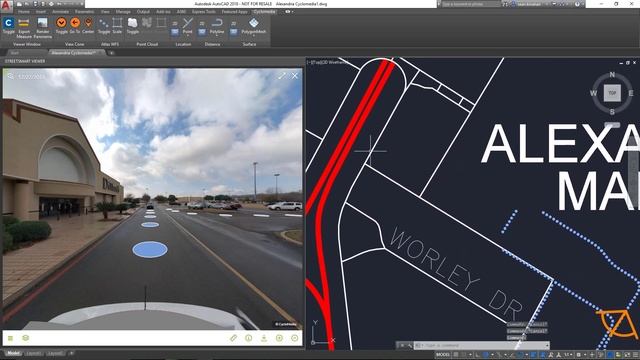Toggle the Point Cloud display

[133, 25]
